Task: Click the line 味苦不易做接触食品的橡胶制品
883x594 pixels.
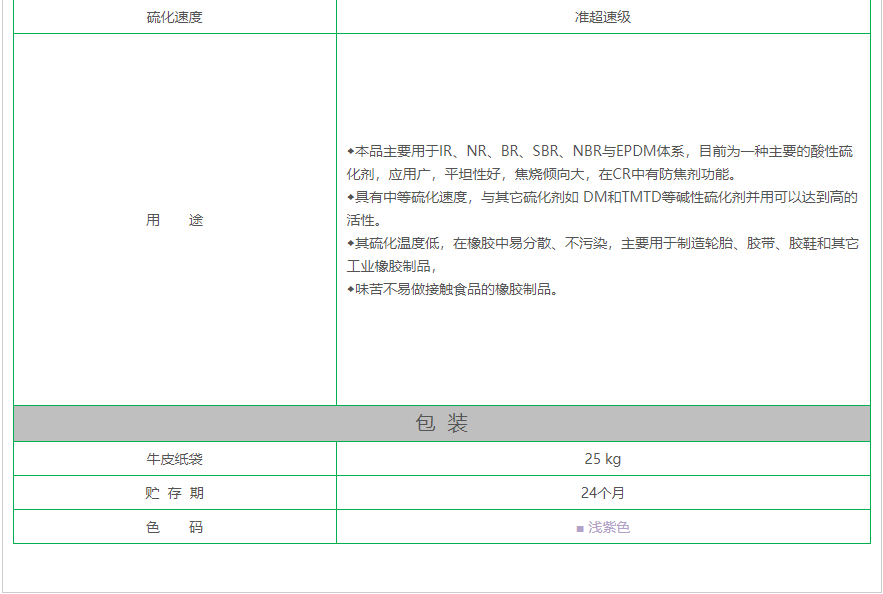Action: tap(453, 289)
